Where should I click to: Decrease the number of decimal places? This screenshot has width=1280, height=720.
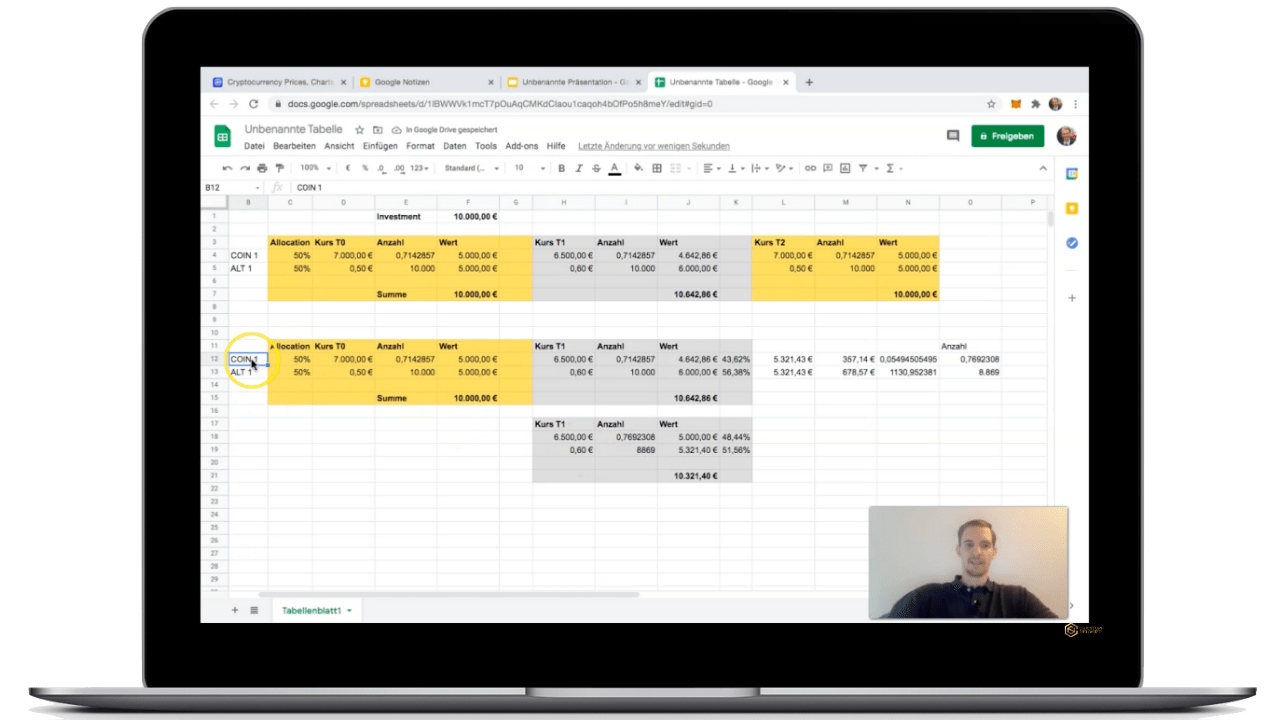(x=381, y=168)
